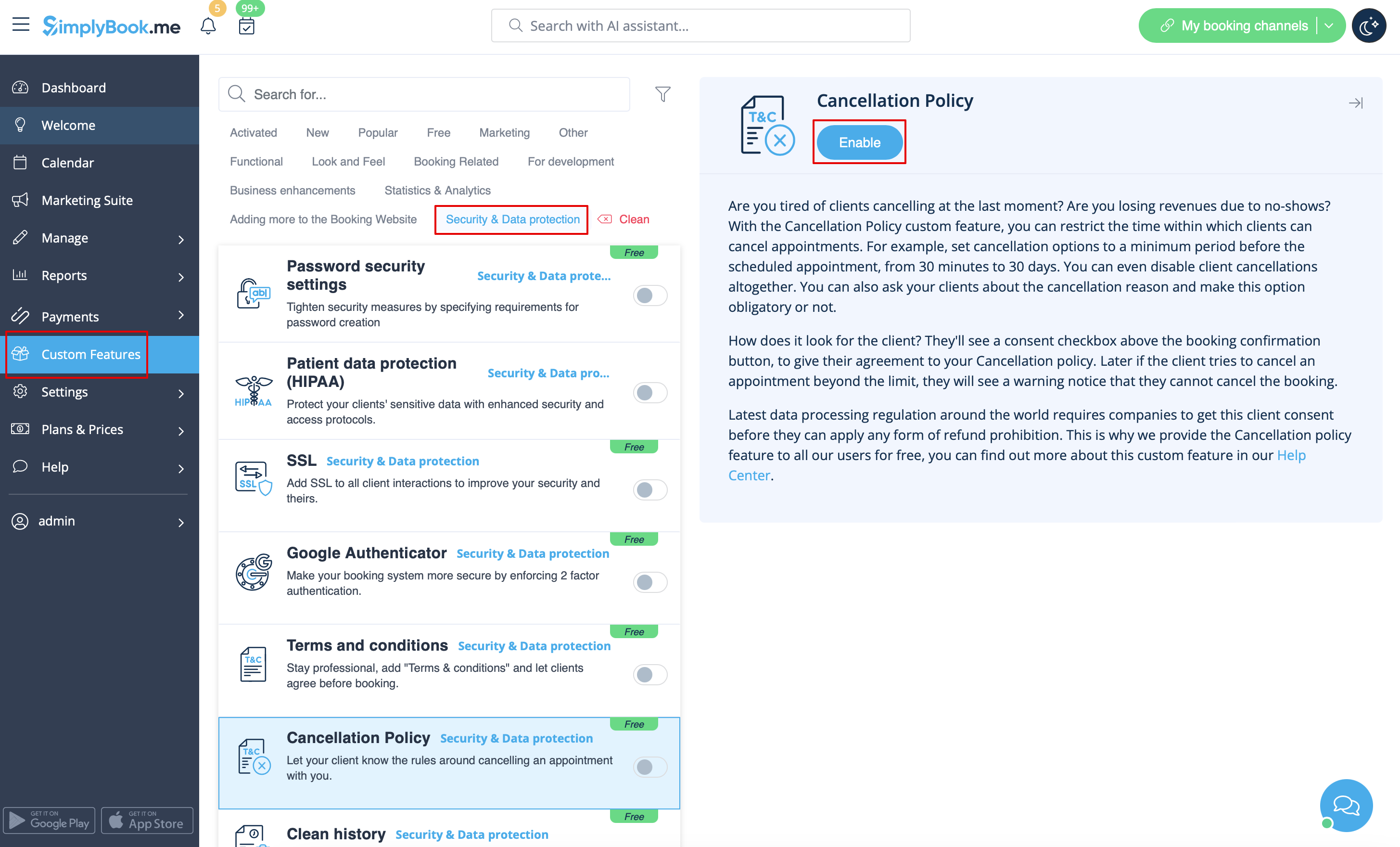Select the Adding more to the Booking Website tab
The height and width of the screenshot is (847, 1400).
(x=323, y=219)
